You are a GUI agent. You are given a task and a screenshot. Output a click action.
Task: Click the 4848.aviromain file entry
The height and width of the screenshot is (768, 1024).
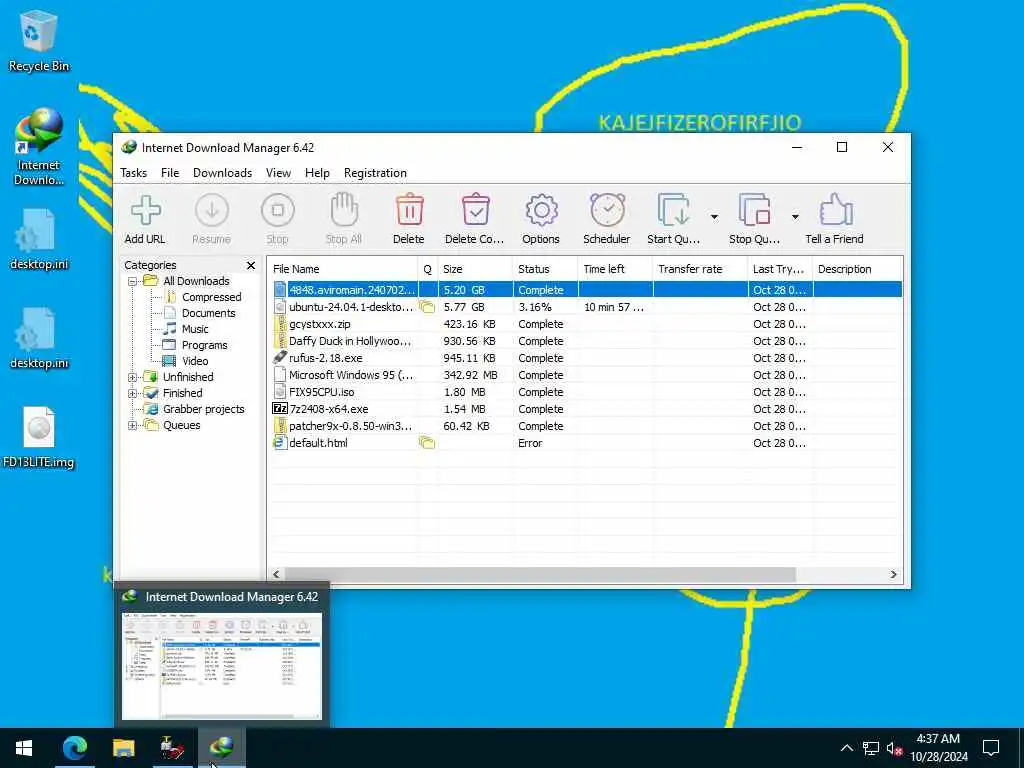point(586,290)
